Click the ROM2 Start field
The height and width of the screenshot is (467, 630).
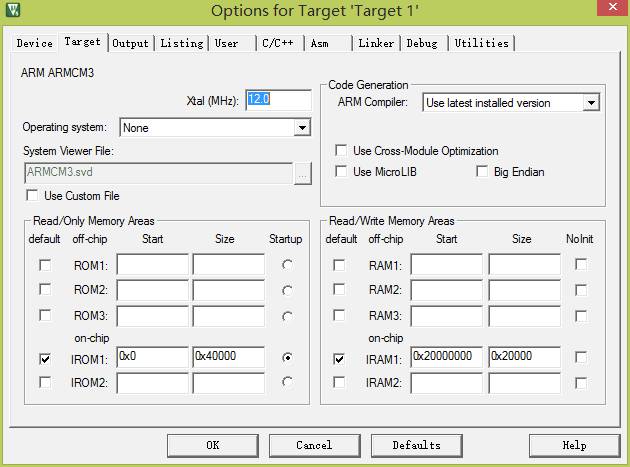pyautogui.click(x=152, y=290)
